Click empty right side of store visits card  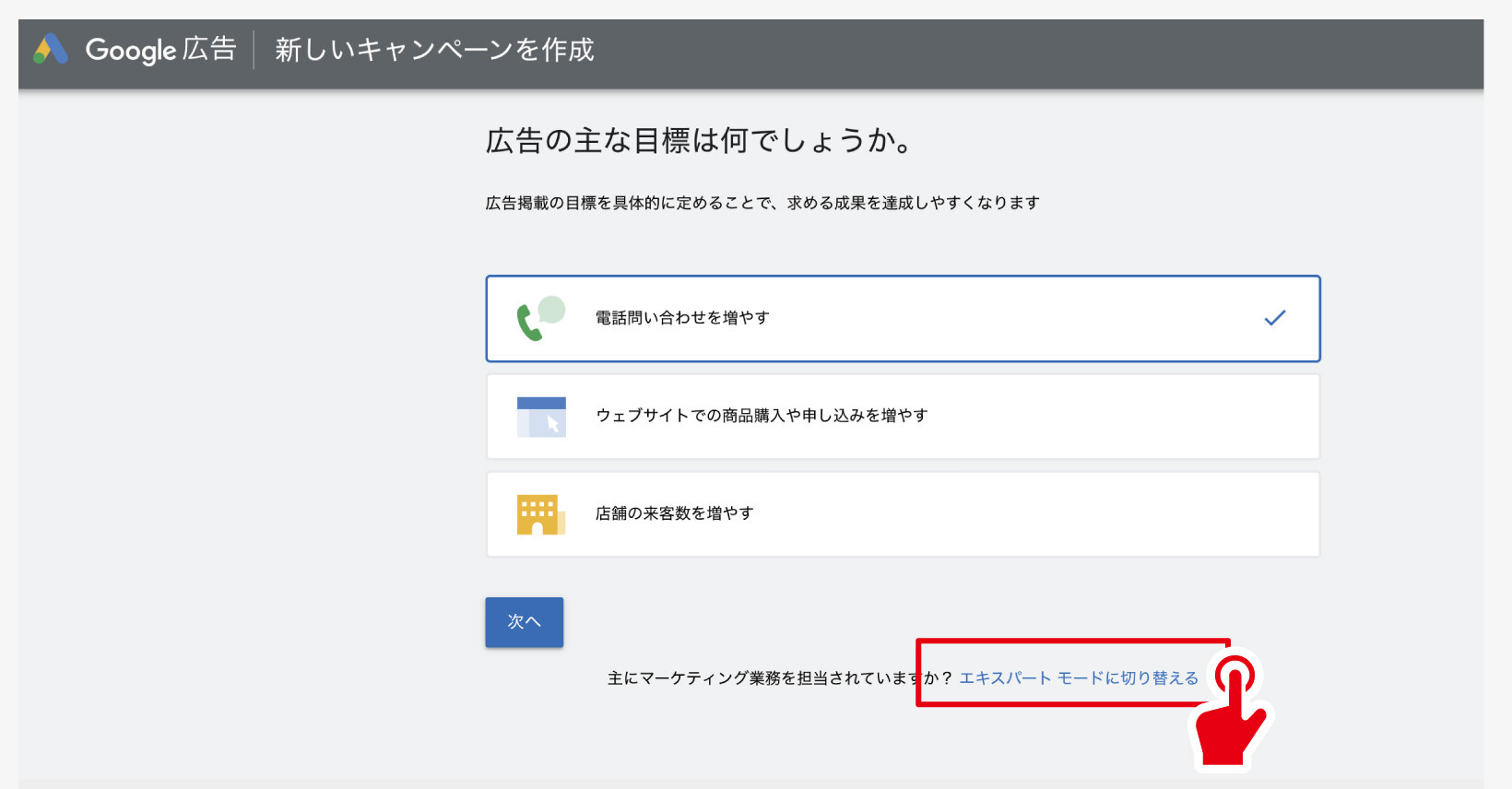coord(1152,514)
